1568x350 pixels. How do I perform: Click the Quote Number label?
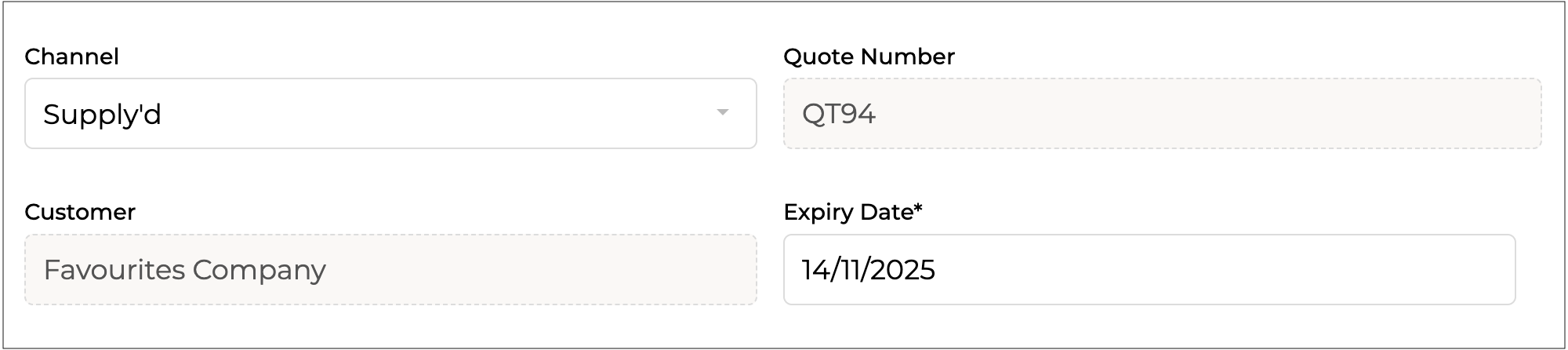tap(869, 57)
